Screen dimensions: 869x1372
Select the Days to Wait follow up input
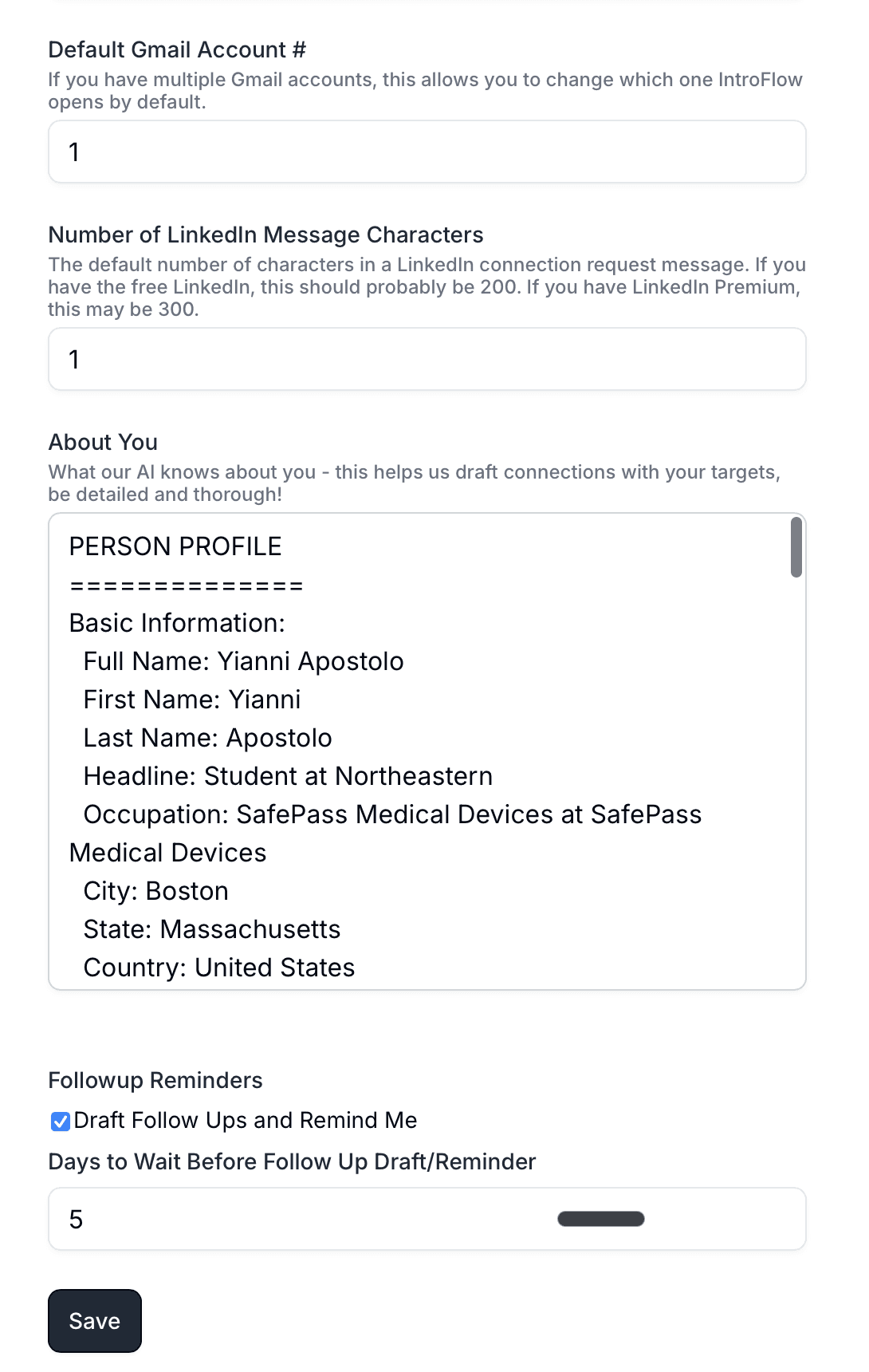pos(427,1219)
